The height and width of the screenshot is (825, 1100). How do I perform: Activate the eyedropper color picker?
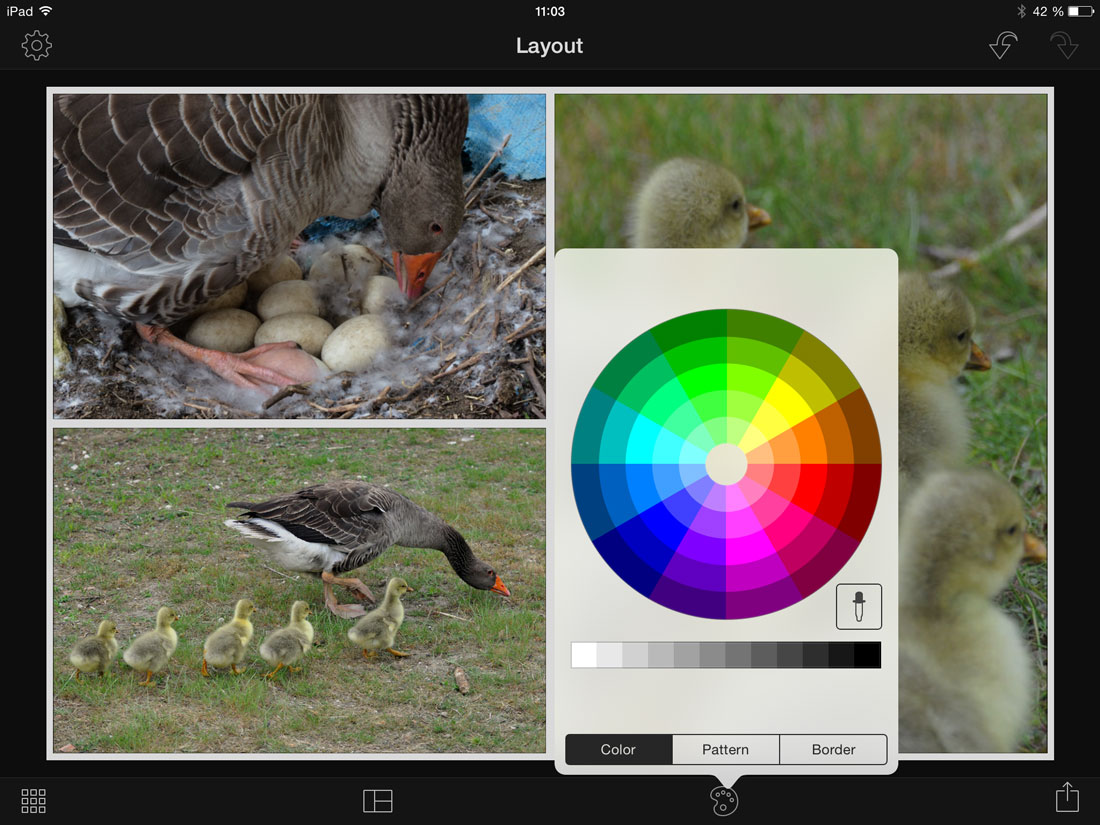click(x=859, y=606)
